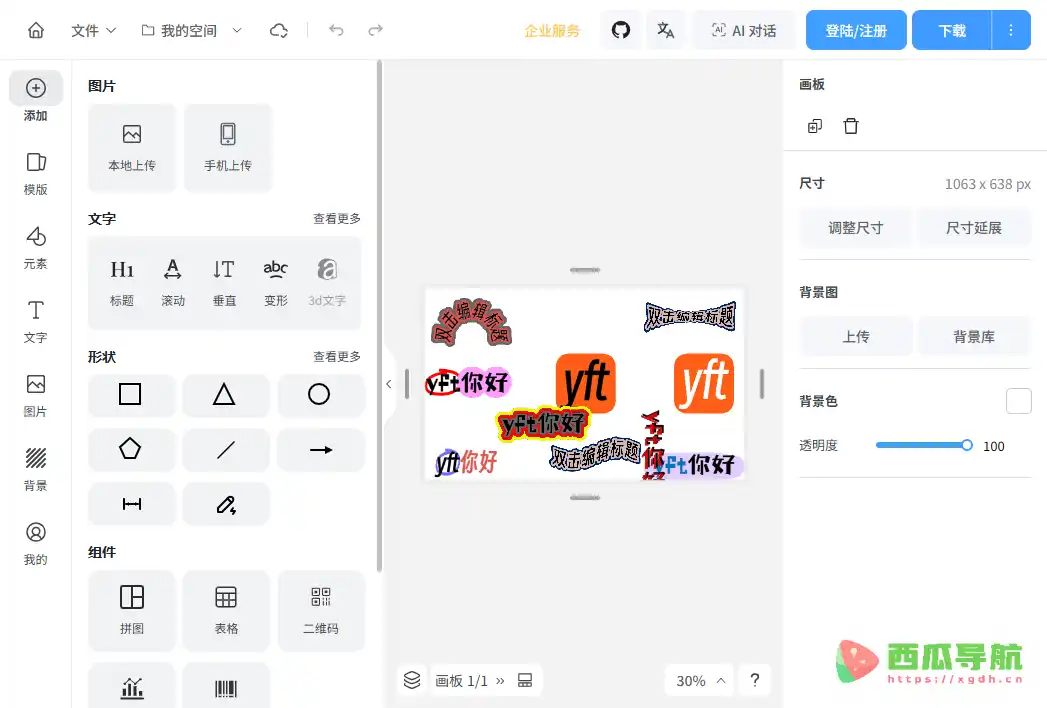The width and height of the screenshot is (1047, 708).
Task: Open the 背景库 background library
Action: (x=974, y=337)
